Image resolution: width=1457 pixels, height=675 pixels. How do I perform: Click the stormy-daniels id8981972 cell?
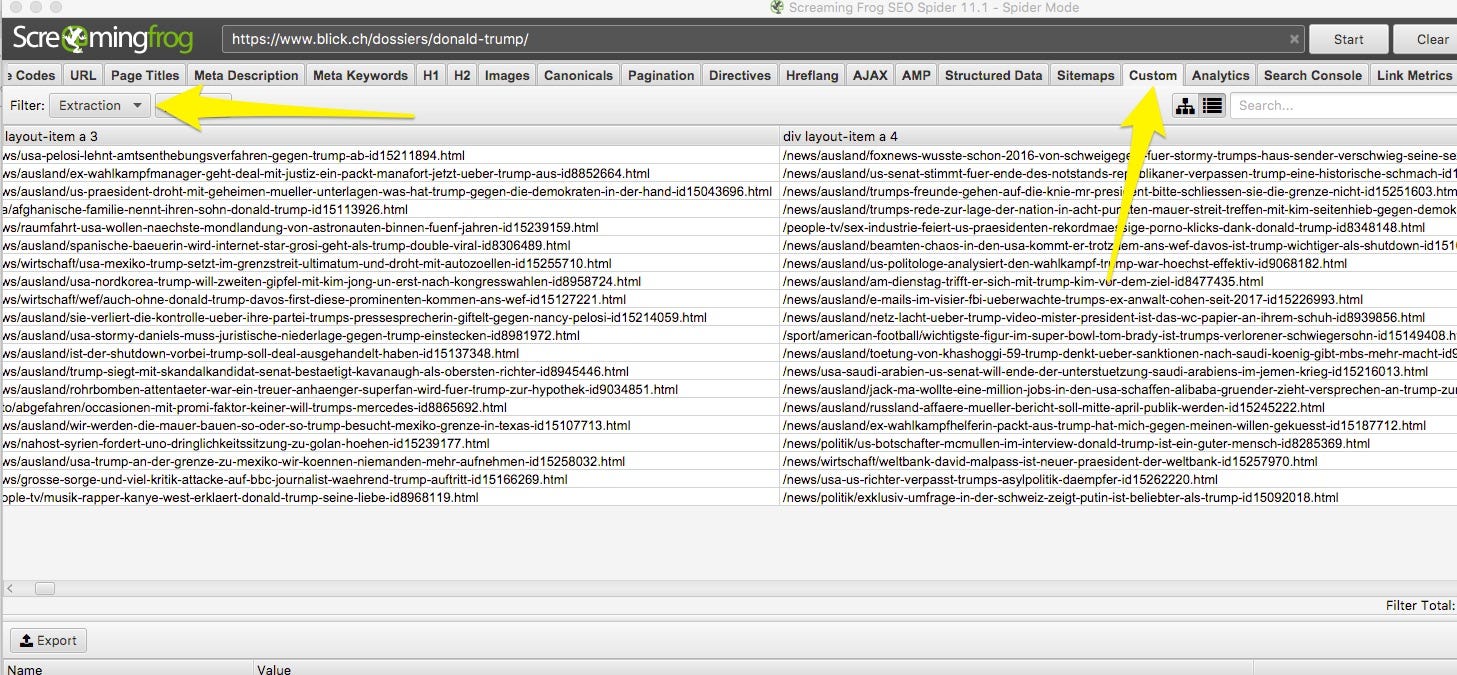(x=391, y=335)
